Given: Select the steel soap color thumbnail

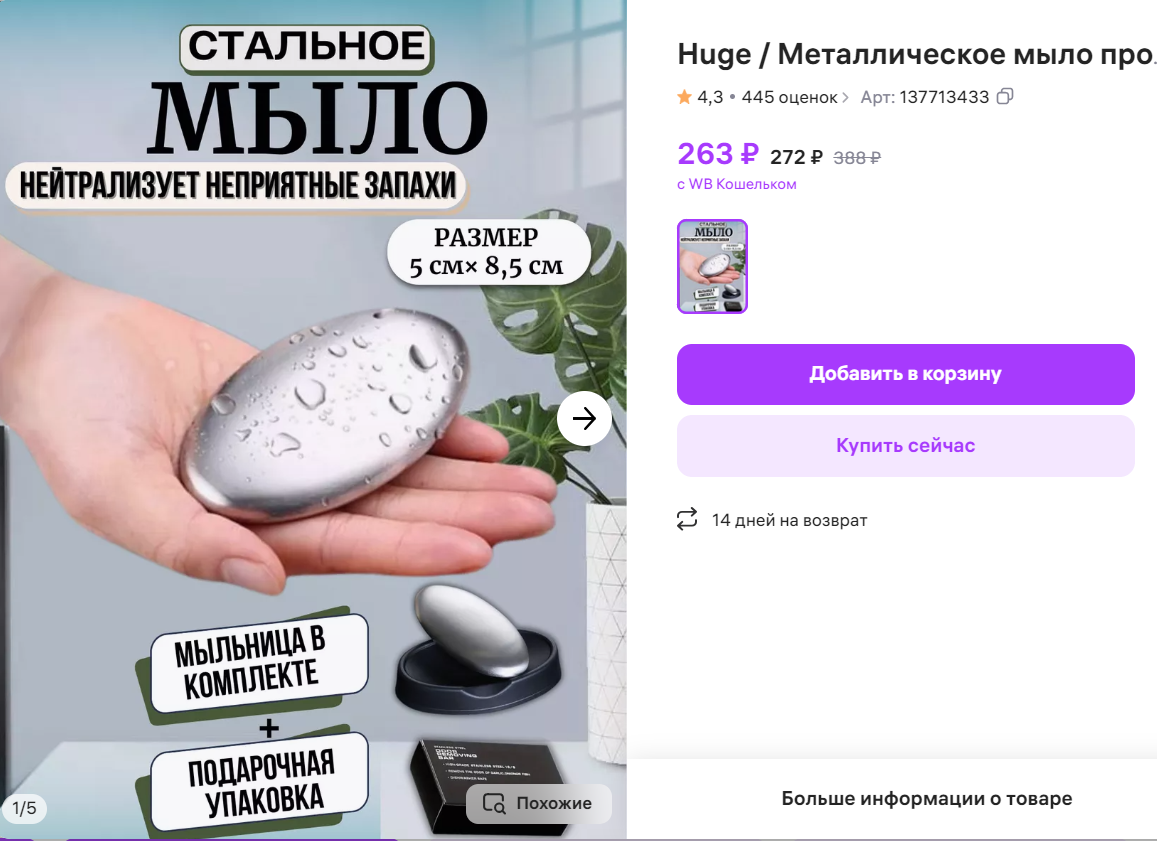Looking at the screenshot, I should pos(712,266).
